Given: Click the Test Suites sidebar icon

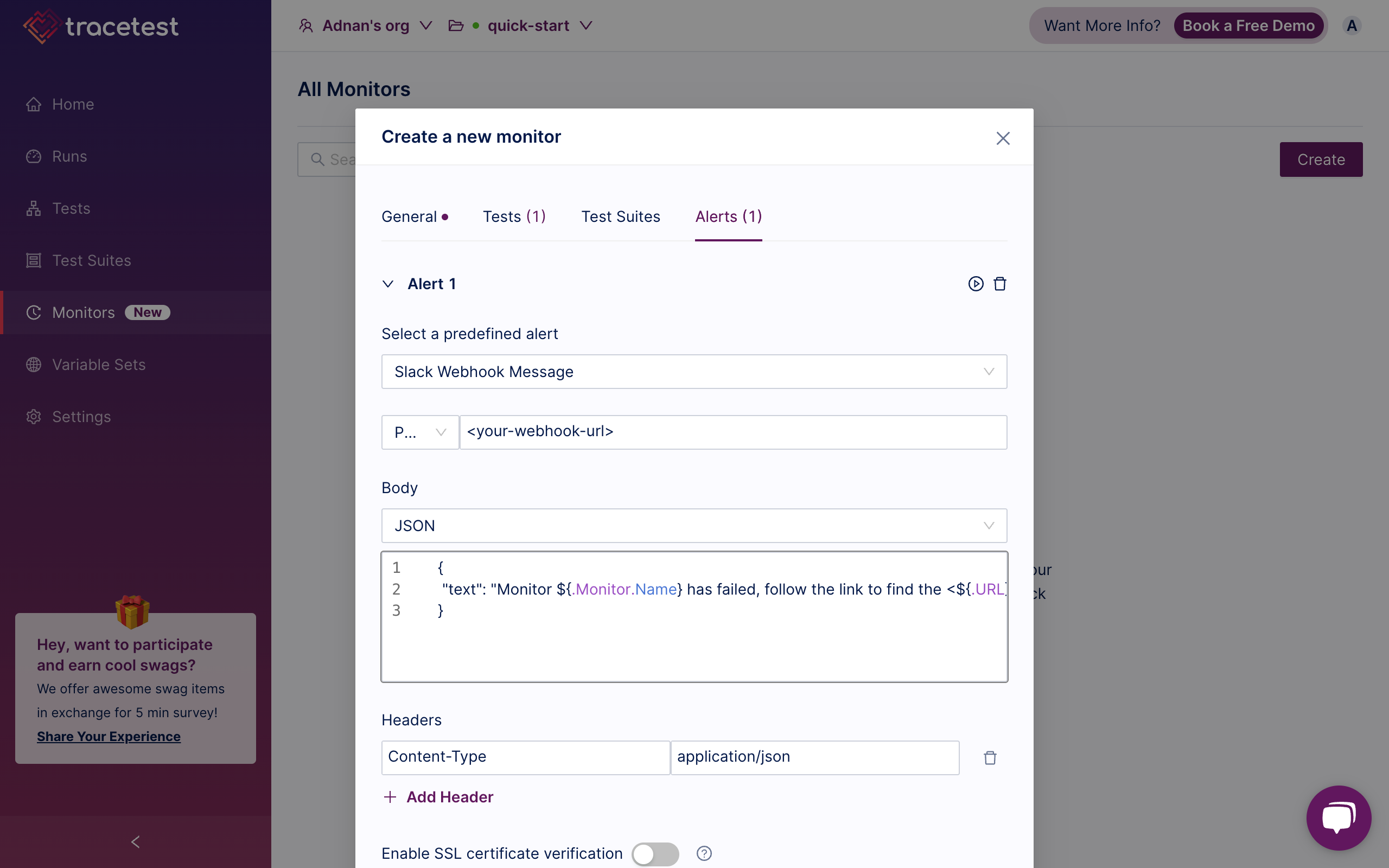Looking at the screenshot, I should (x=34, y=260).
